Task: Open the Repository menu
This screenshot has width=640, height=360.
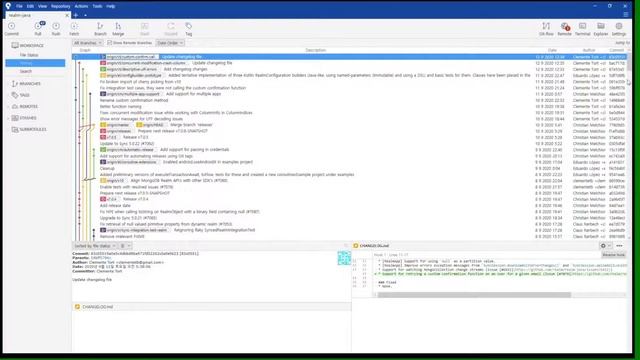Action: pos(61,6)
